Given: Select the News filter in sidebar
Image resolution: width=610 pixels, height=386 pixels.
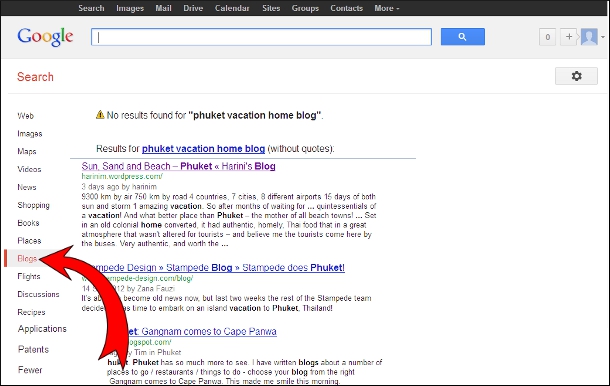Looking at the screenshot, I should click(27, 187).
